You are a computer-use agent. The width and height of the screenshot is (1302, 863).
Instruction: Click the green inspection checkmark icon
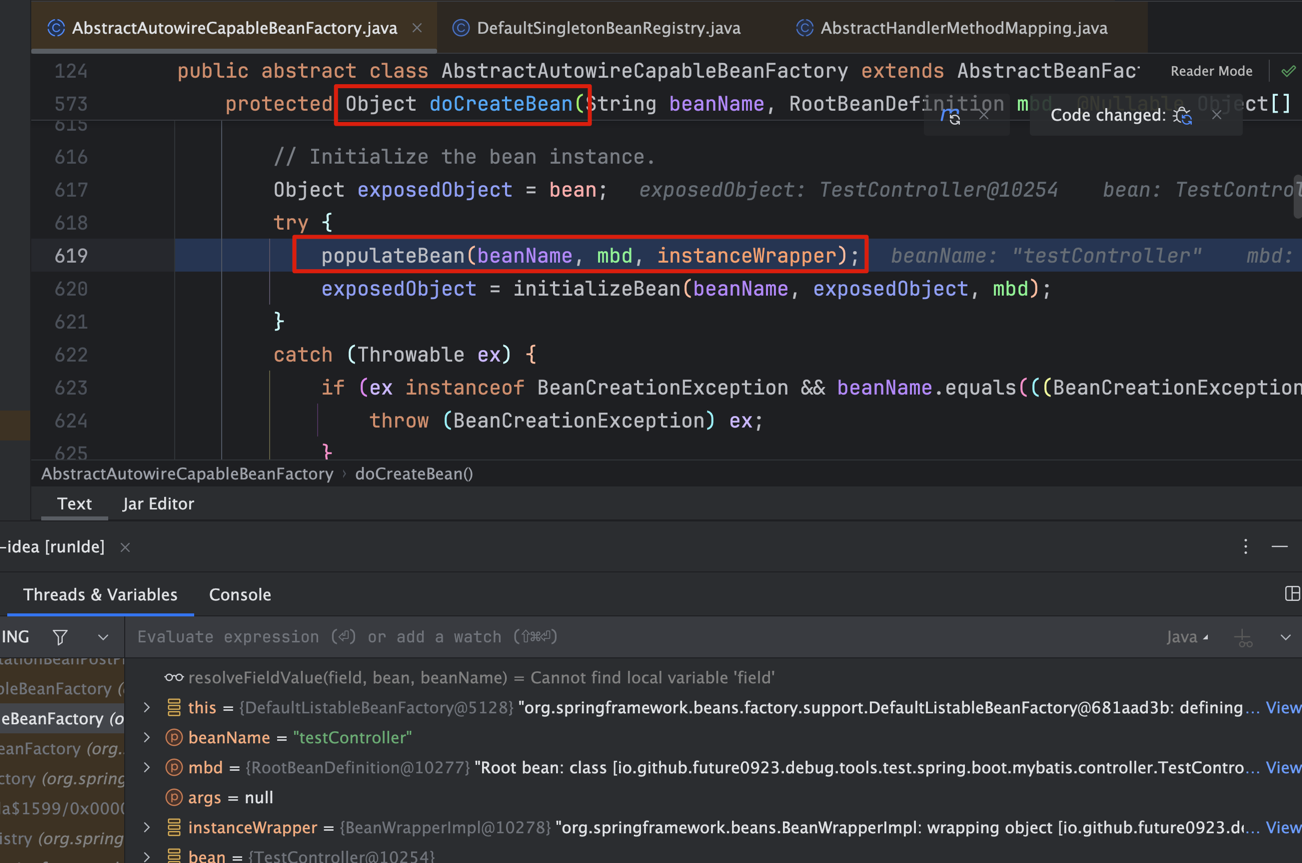click(1288, 71)
